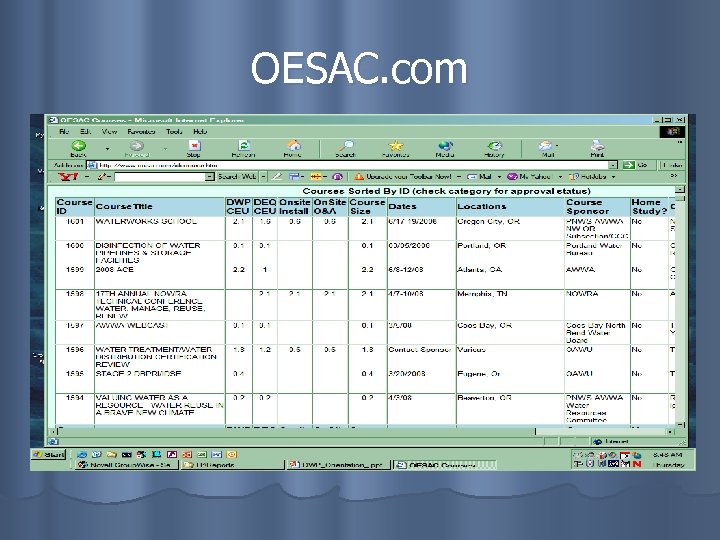Click the Forward navigation arrow icon

click(136, 146)
